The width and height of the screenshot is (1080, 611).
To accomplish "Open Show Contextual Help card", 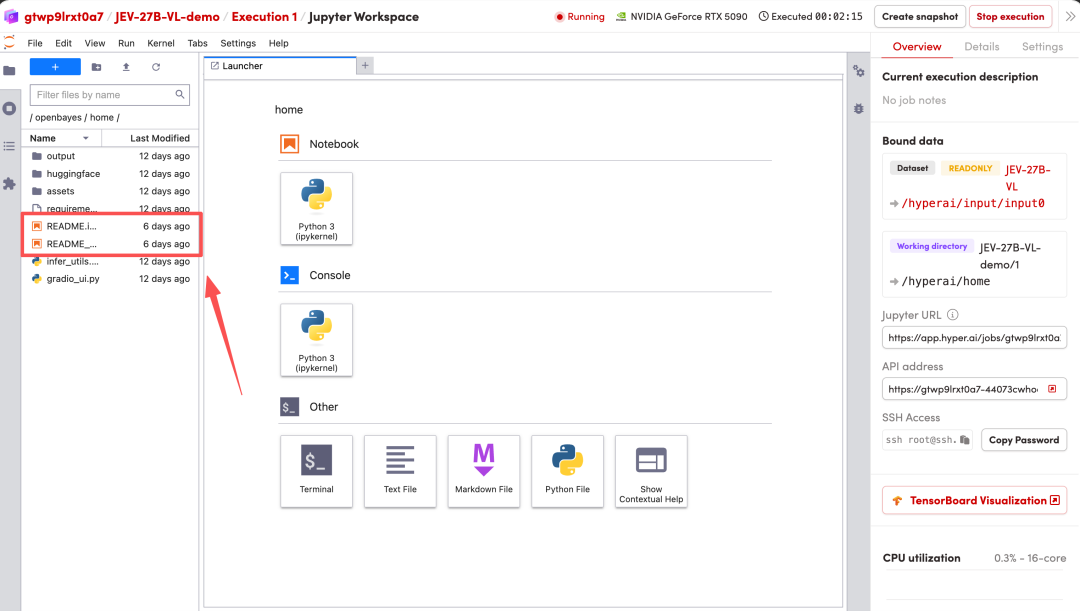I will (x=651, y=471).
